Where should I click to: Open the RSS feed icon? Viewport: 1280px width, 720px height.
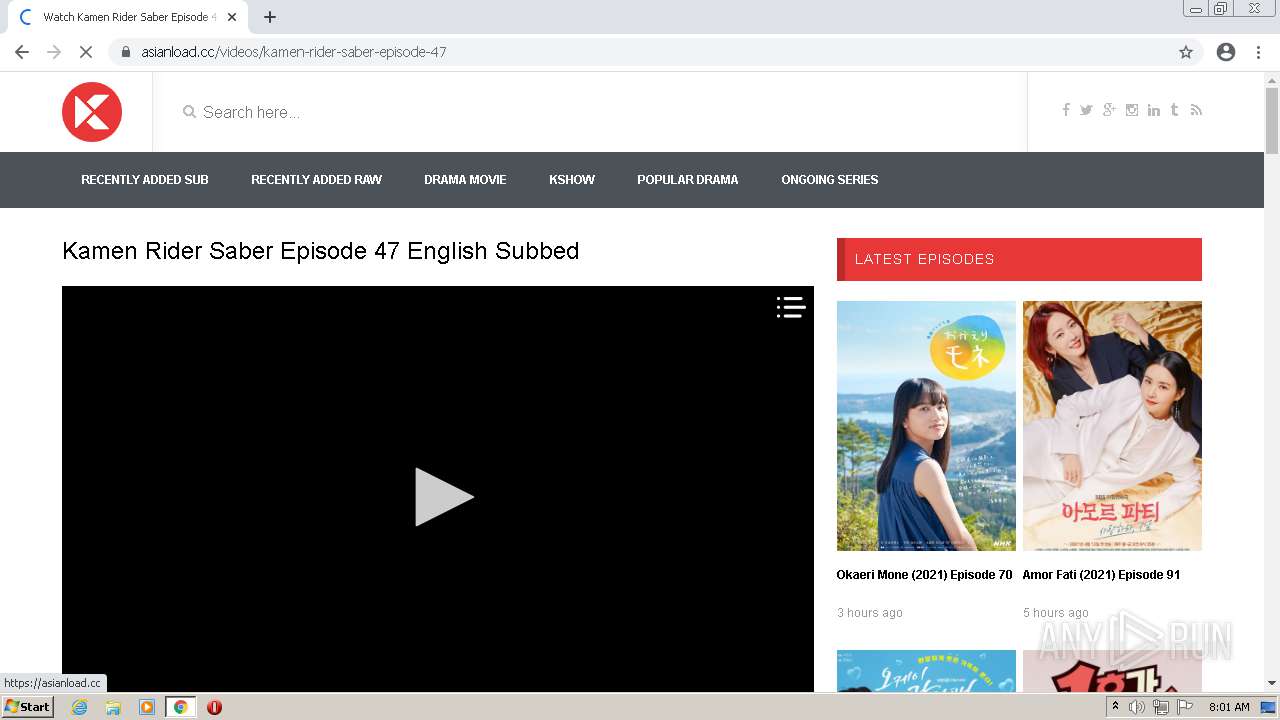pyautogui.click(x=1196, y=110)
